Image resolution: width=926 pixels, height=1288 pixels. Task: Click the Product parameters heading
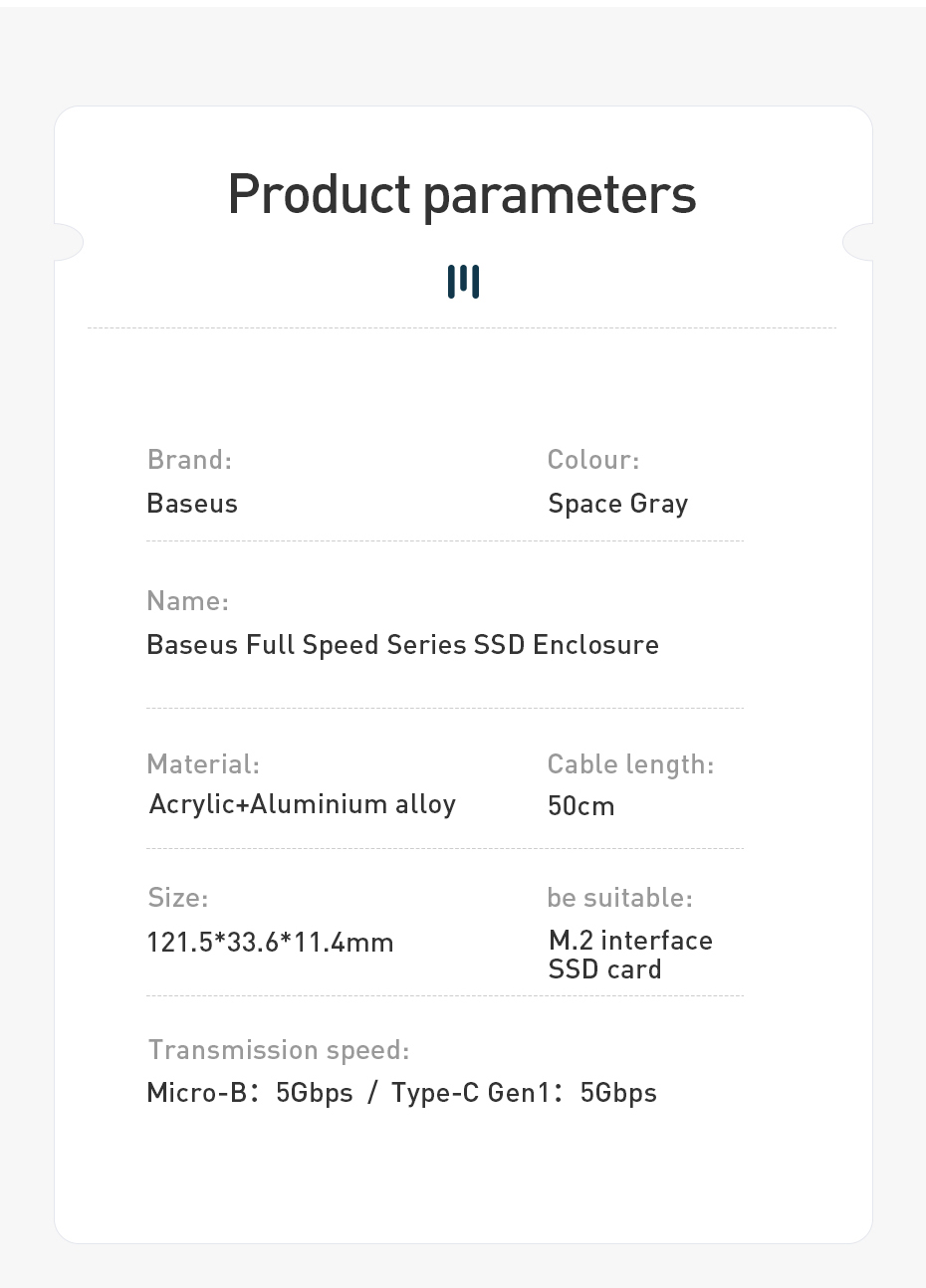(x=462, y=194)
